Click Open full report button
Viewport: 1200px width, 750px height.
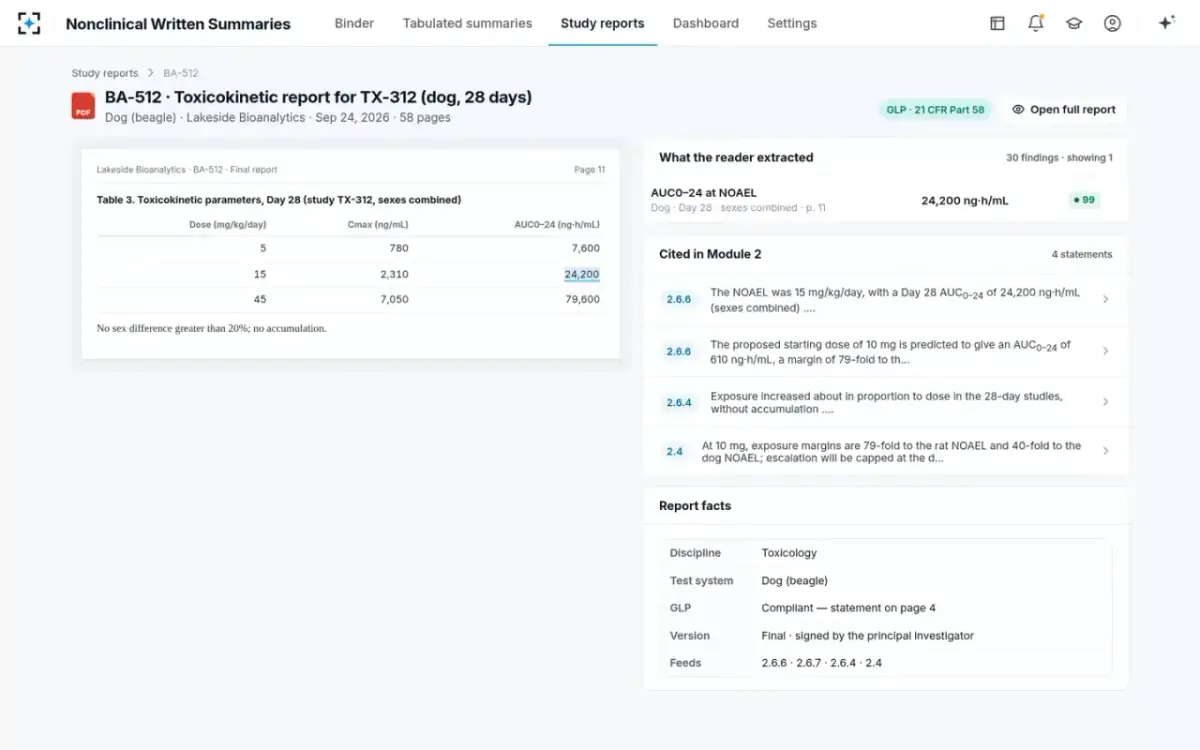coord(1063,110)
